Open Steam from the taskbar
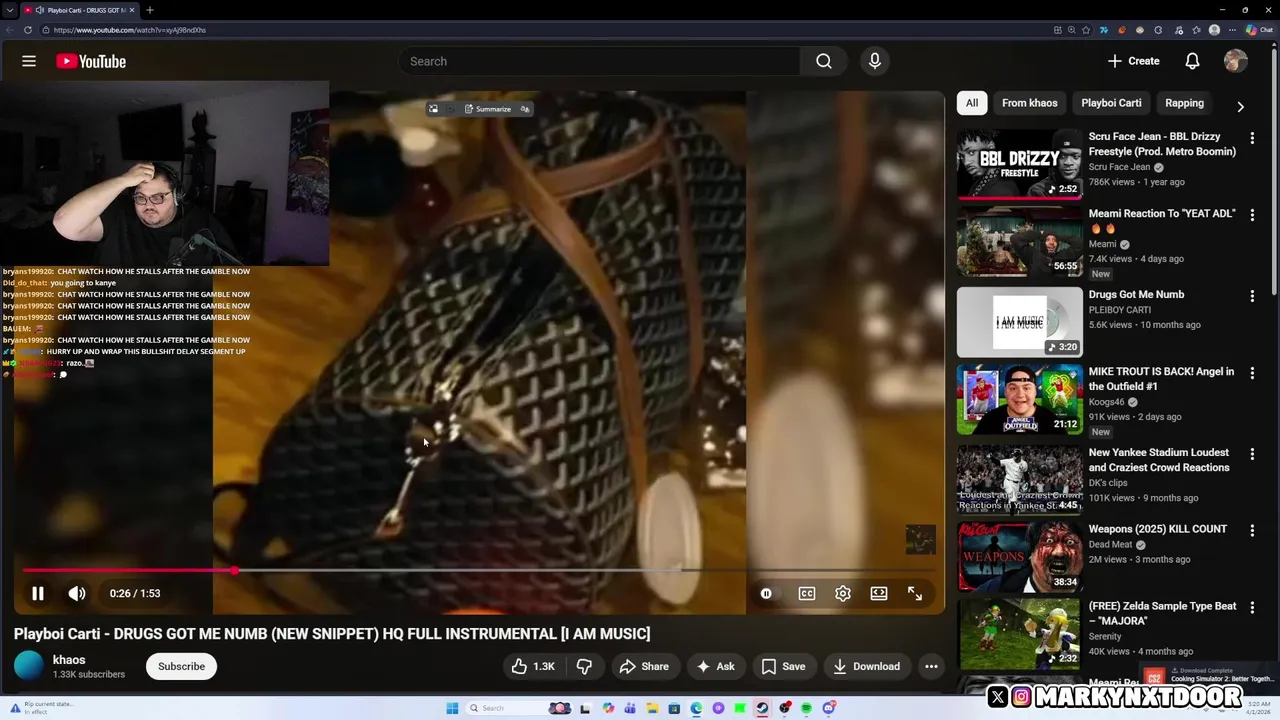The image size is (1280, 720). coord(762,708)
